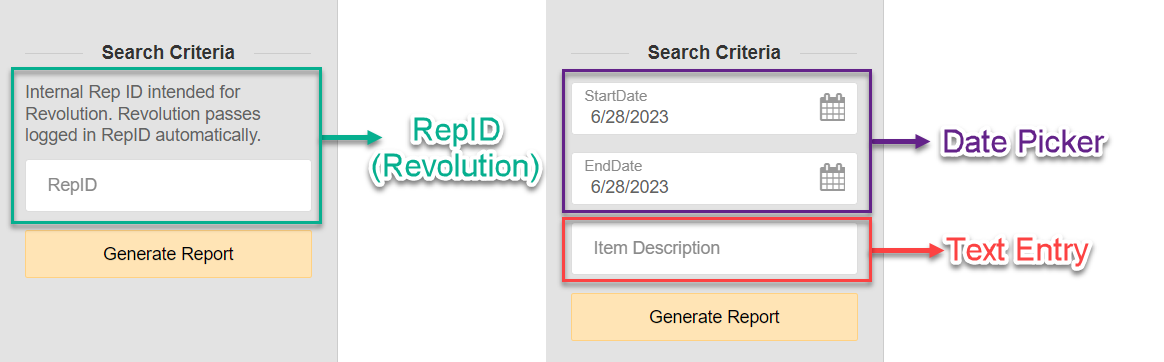Focus the Item Description text field
Screen dimensions: 1164x362
tap(714, 249)
